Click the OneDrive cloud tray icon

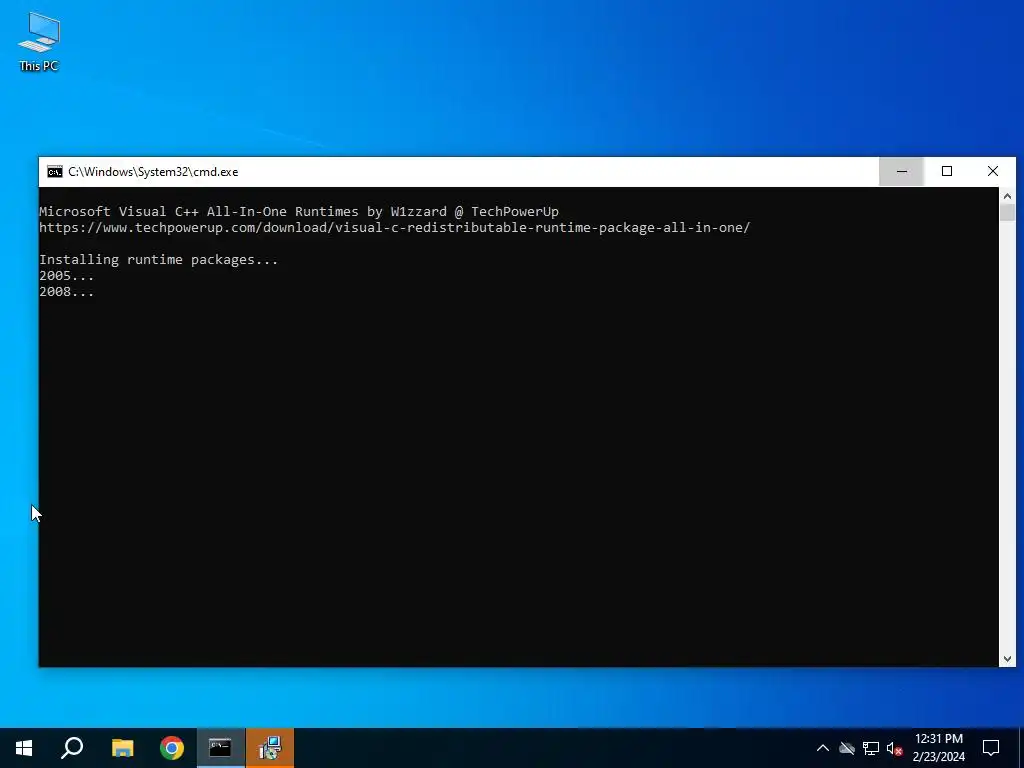847,748
